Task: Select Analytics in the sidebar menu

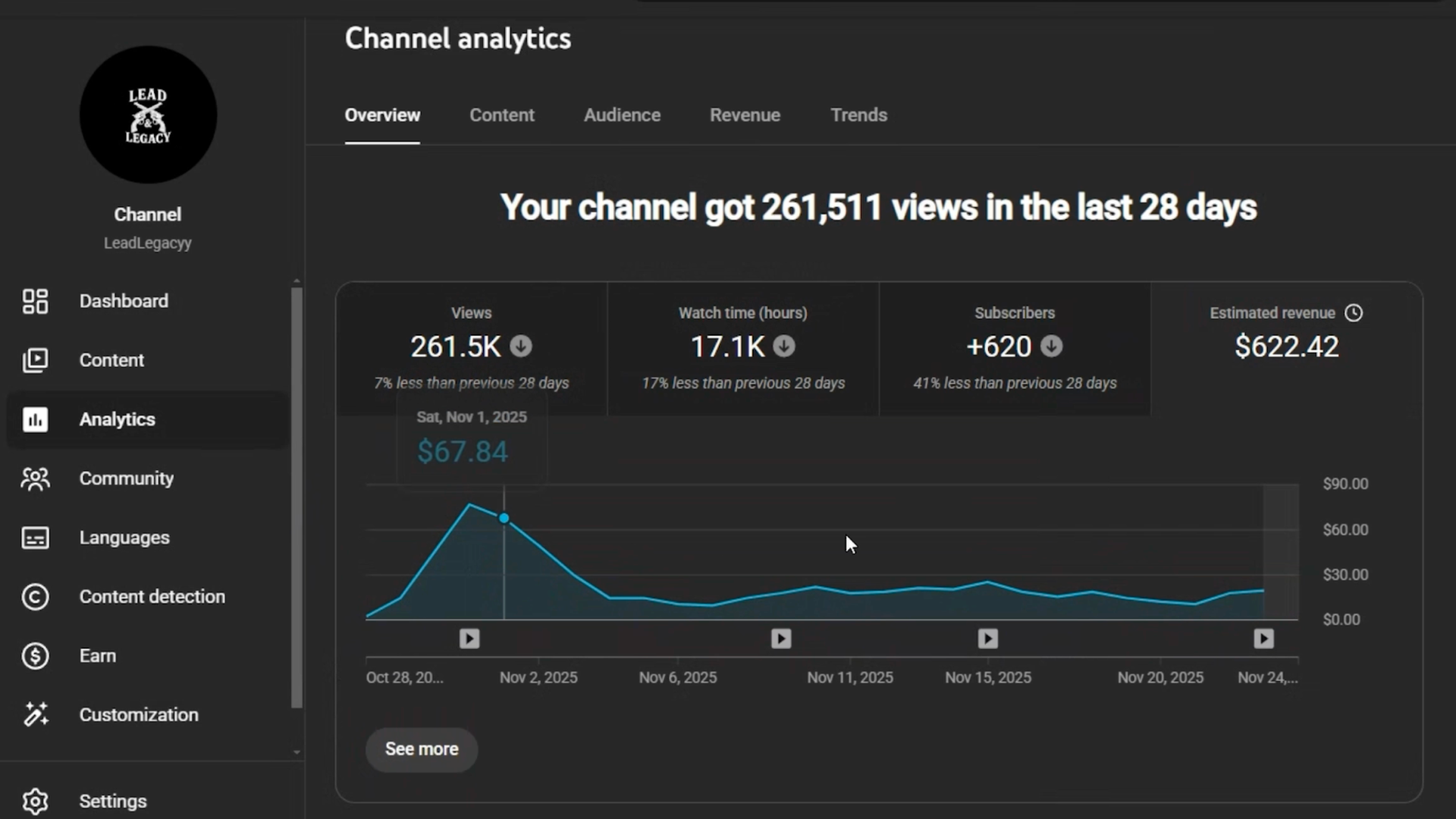Action: click(148, 419)
